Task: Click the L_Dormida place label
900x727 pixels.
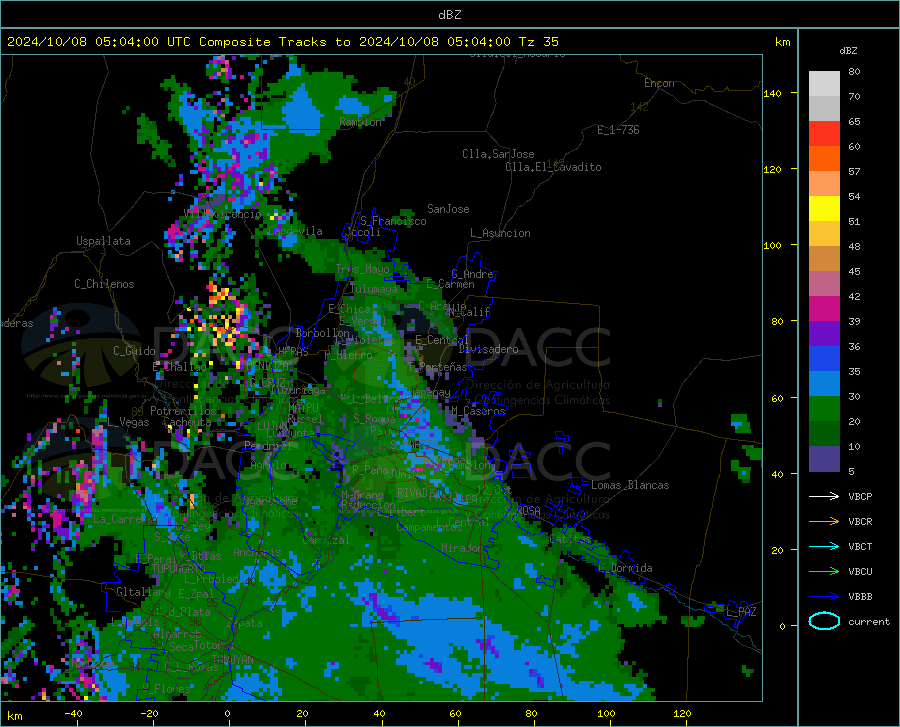Action: click(x=625, y=568)
